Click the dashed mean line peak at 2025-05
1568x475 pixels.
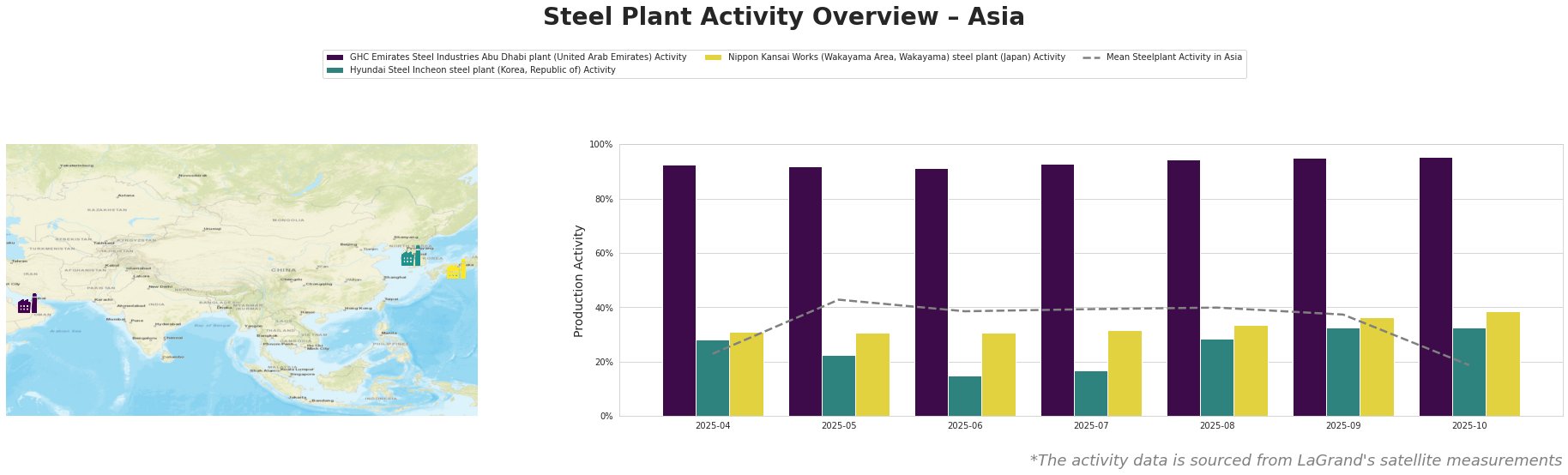[x=839, y=299]
